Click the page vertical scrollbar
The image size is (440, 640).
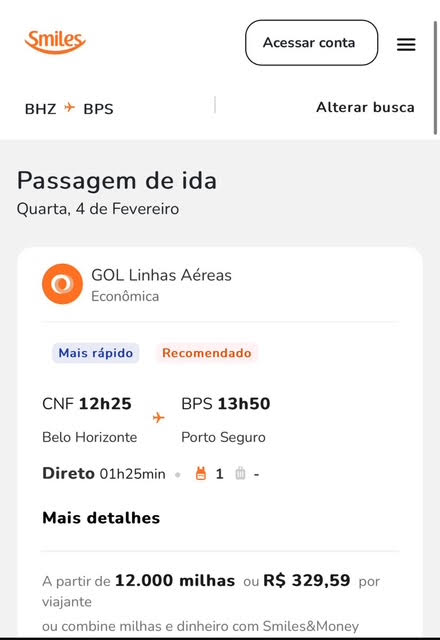pos(435,78)
